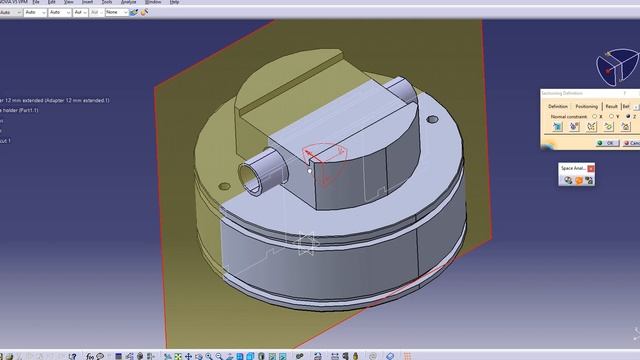Image resolution: width=640 pixels, height=360 pixels.
Task: Select the Z normal constraint radio
Action: pos(628,117)
